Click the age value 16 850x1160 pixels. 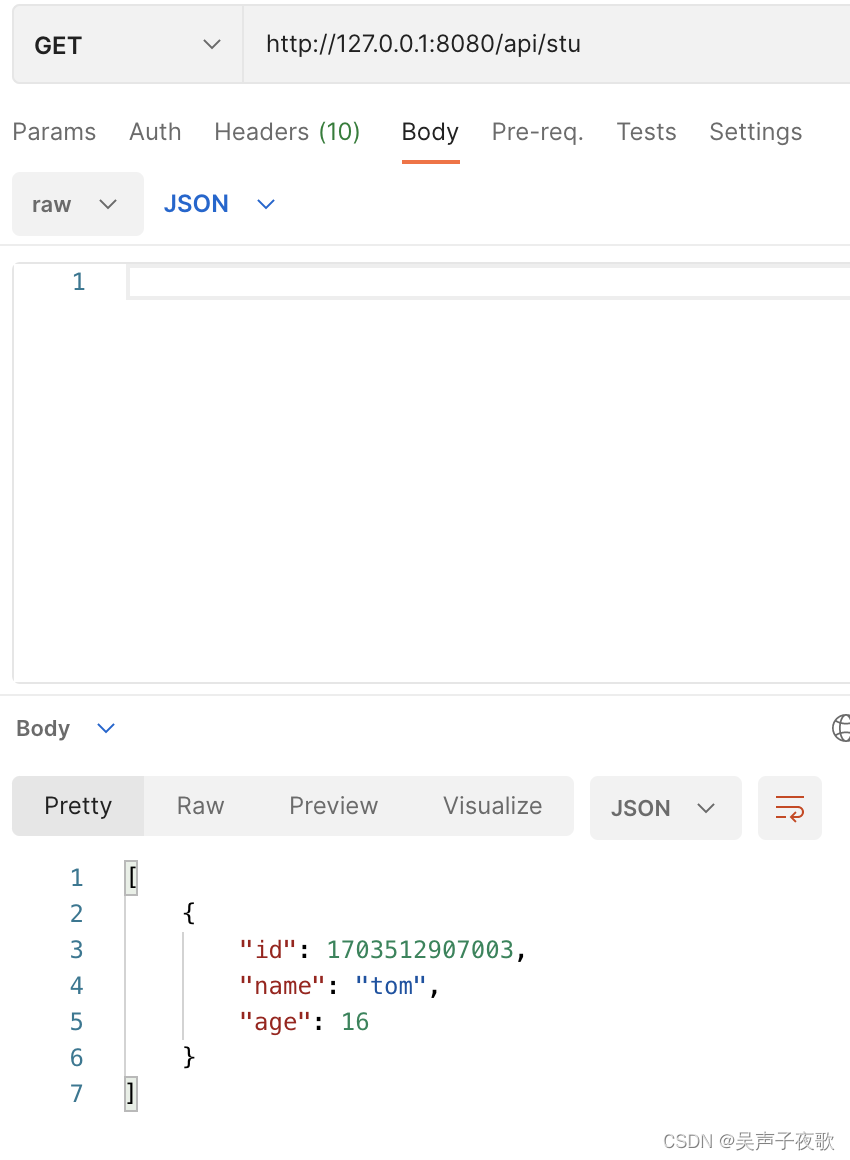pyautogui.click(x=355, y=1022)
